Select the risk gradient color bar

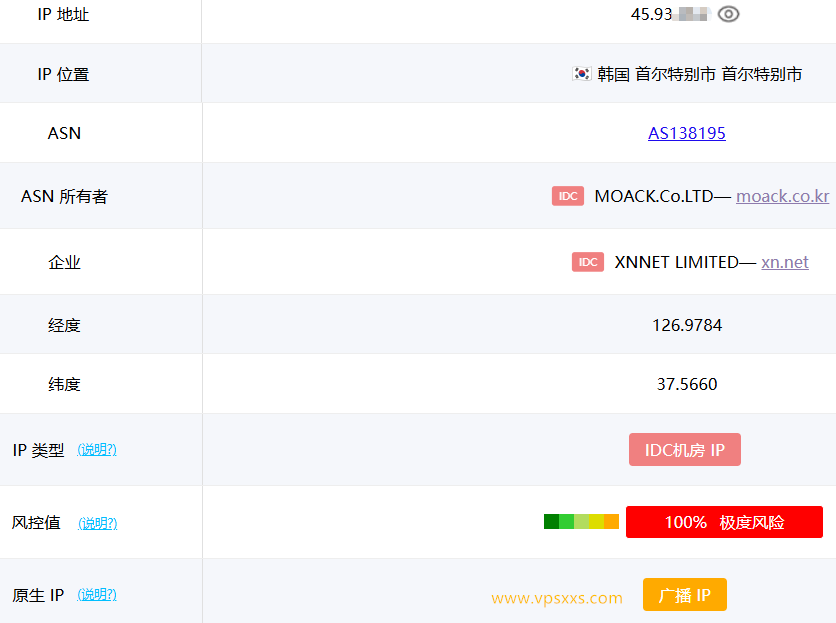(581, 521)
